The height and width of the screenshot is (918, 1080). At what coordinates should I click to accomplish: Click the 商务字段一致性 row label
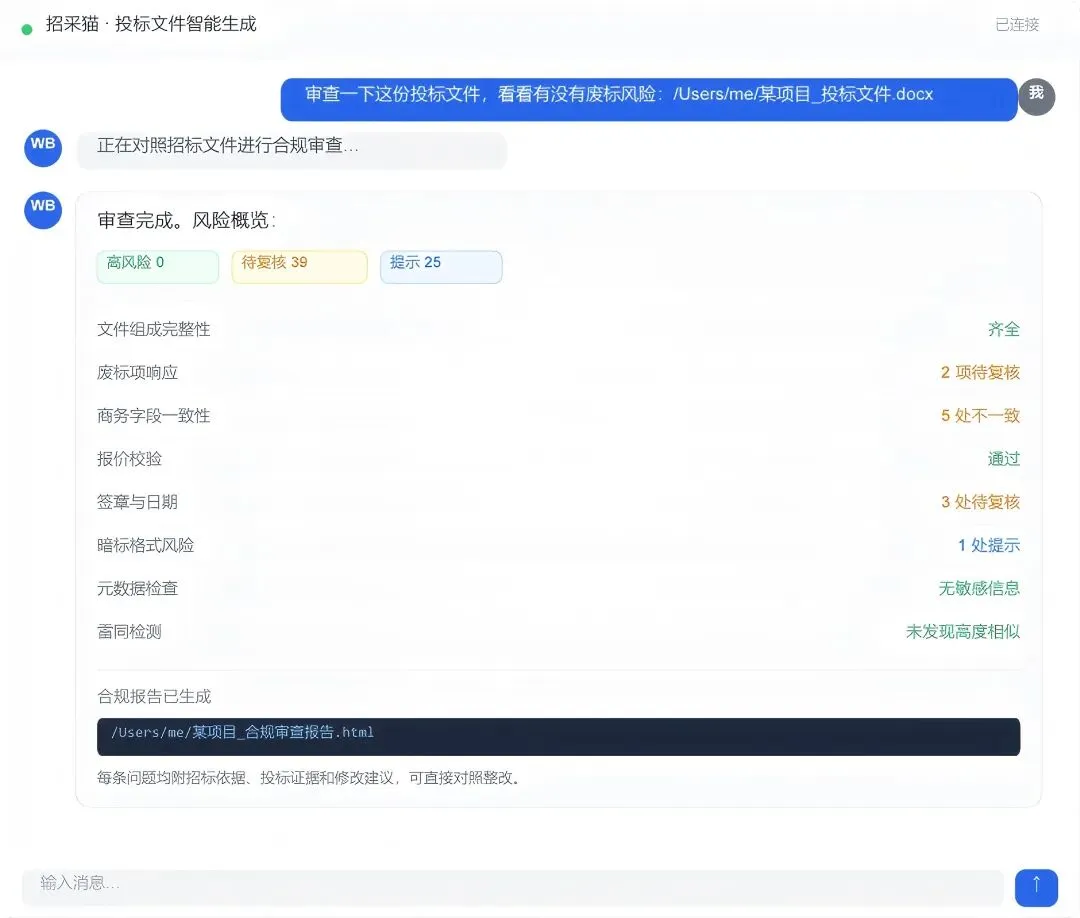(154, 416)
